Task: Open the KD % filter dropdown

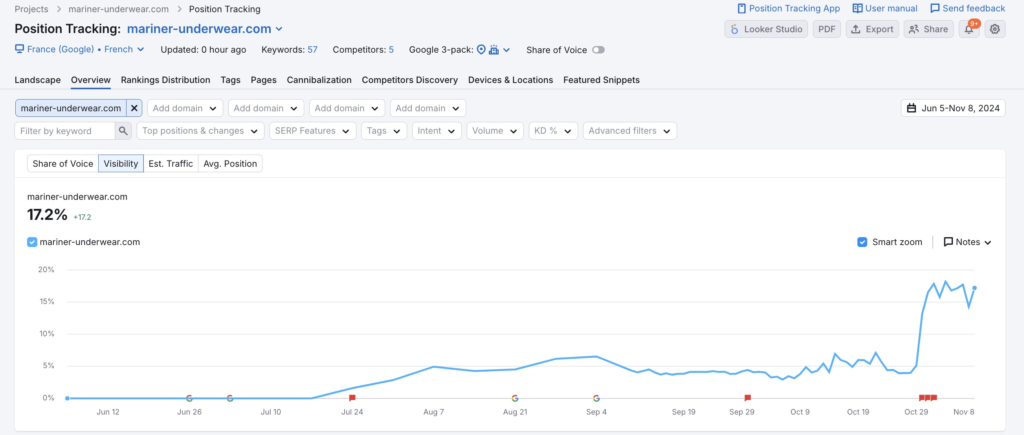Action: click(x=553, y=131)
